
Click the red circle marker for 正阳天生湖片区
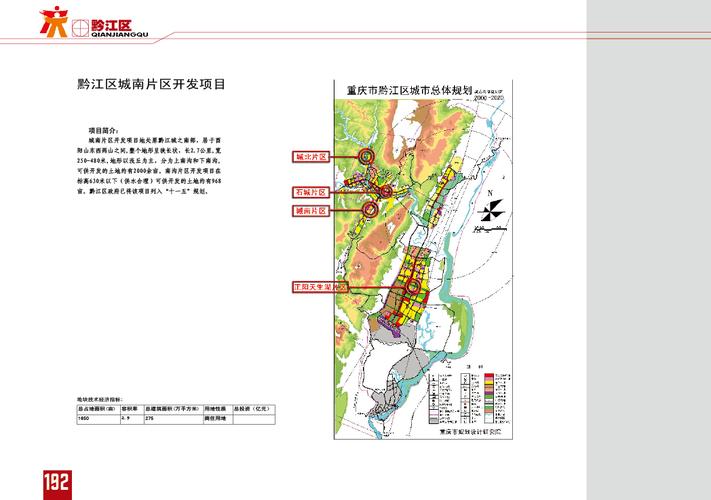click(x=412, y=287)
